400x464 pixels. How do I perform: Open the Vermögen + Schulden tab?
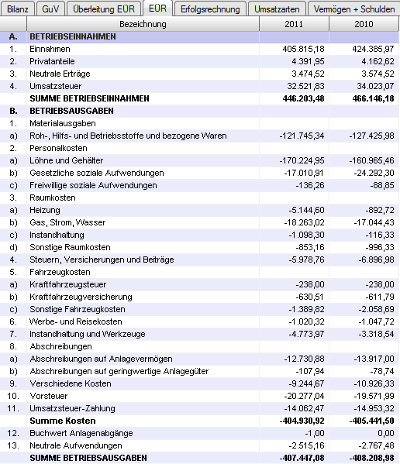coord(354,9)
